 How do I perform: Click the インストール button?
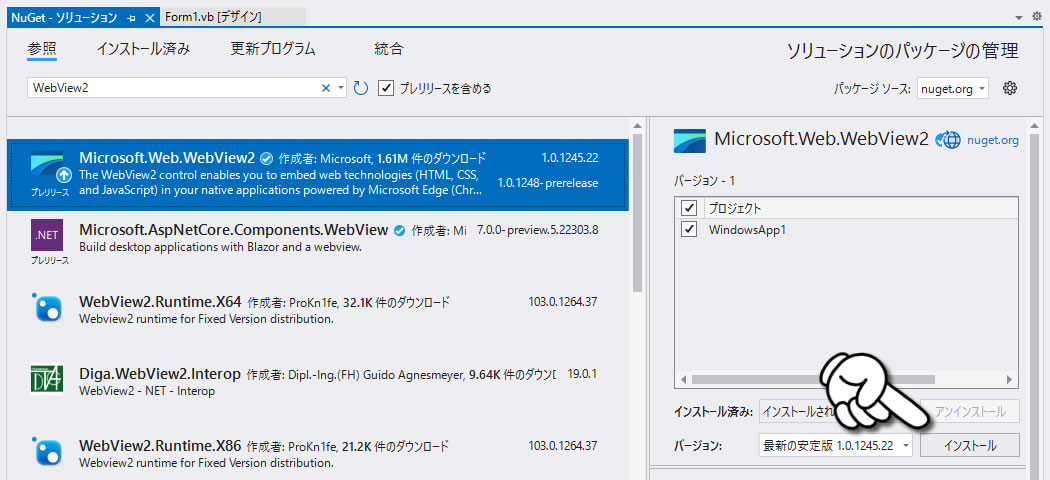[970, 445]
